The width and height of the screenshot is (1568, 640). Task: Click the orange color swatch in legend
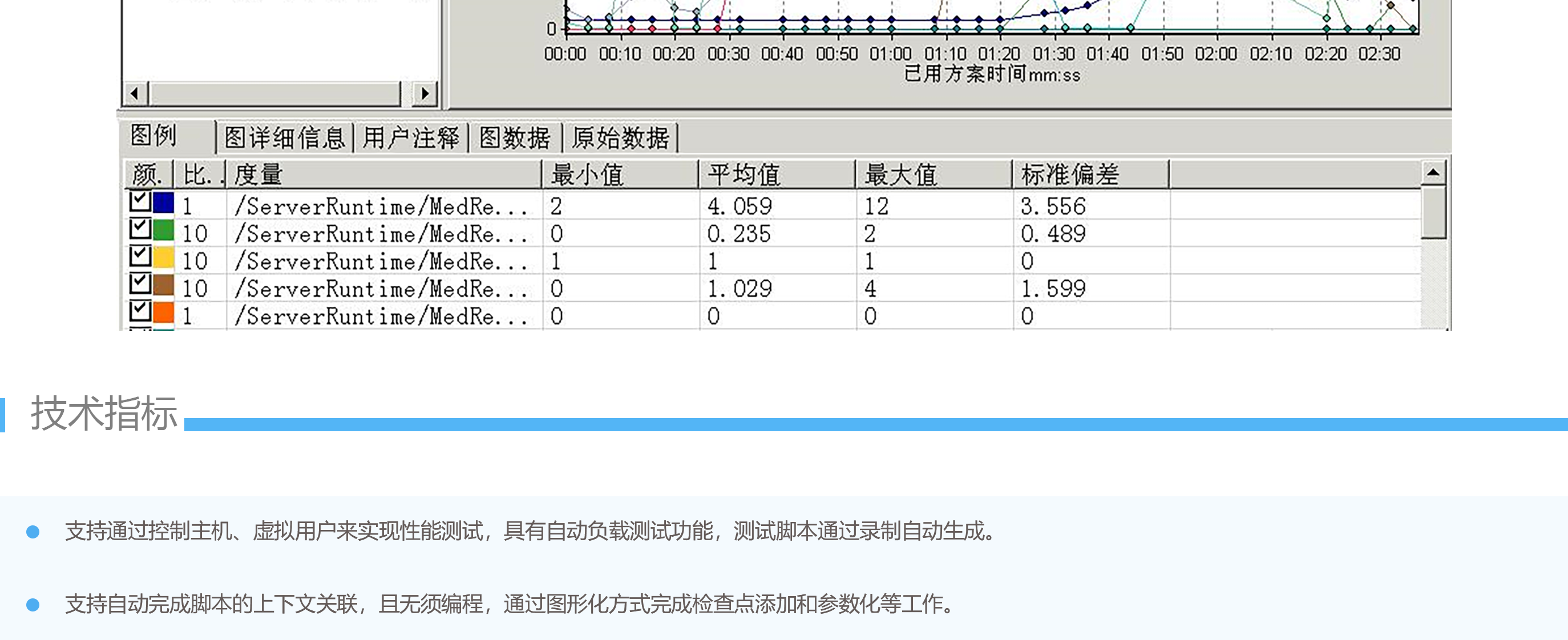pos(163,313)
